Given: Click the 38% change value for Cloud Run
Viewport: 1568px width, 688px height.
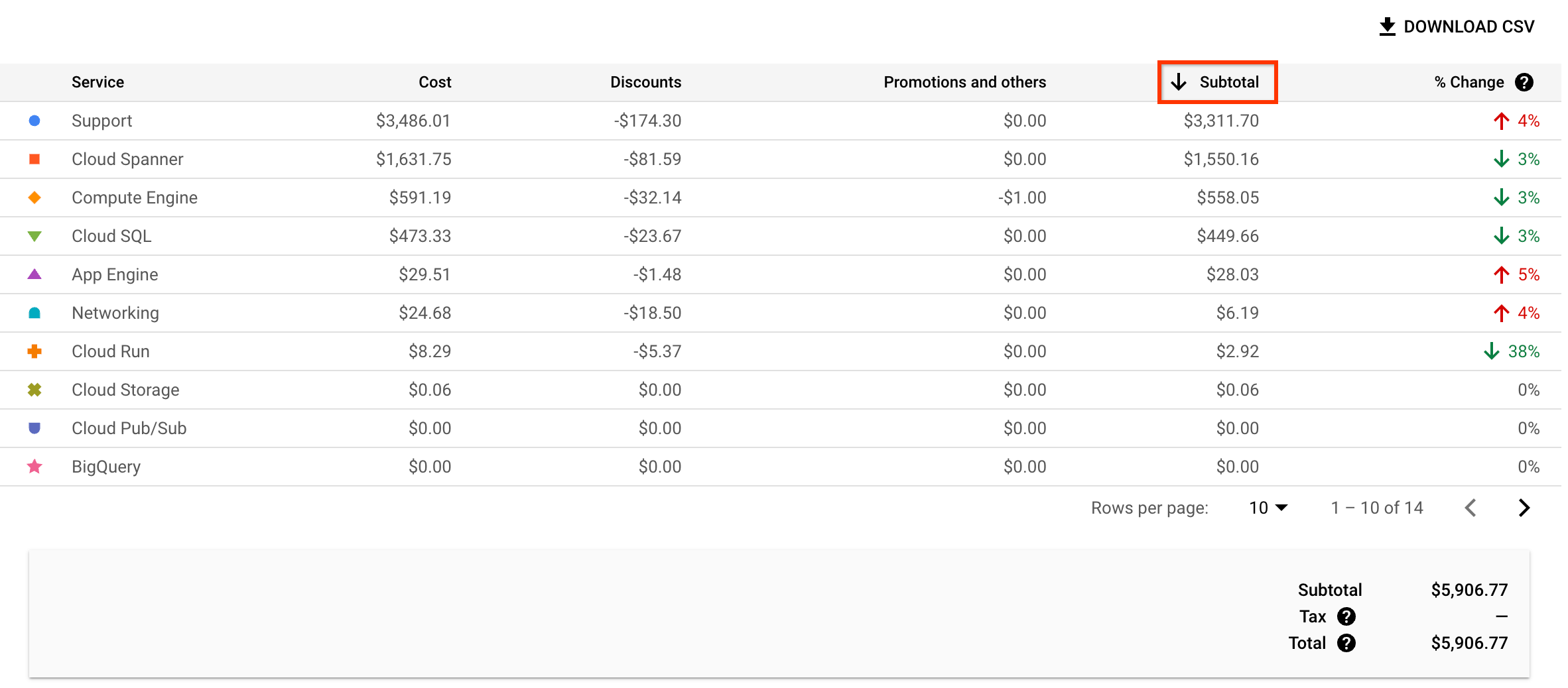Looking at the screenshot, I should [x=1524, y=351].
